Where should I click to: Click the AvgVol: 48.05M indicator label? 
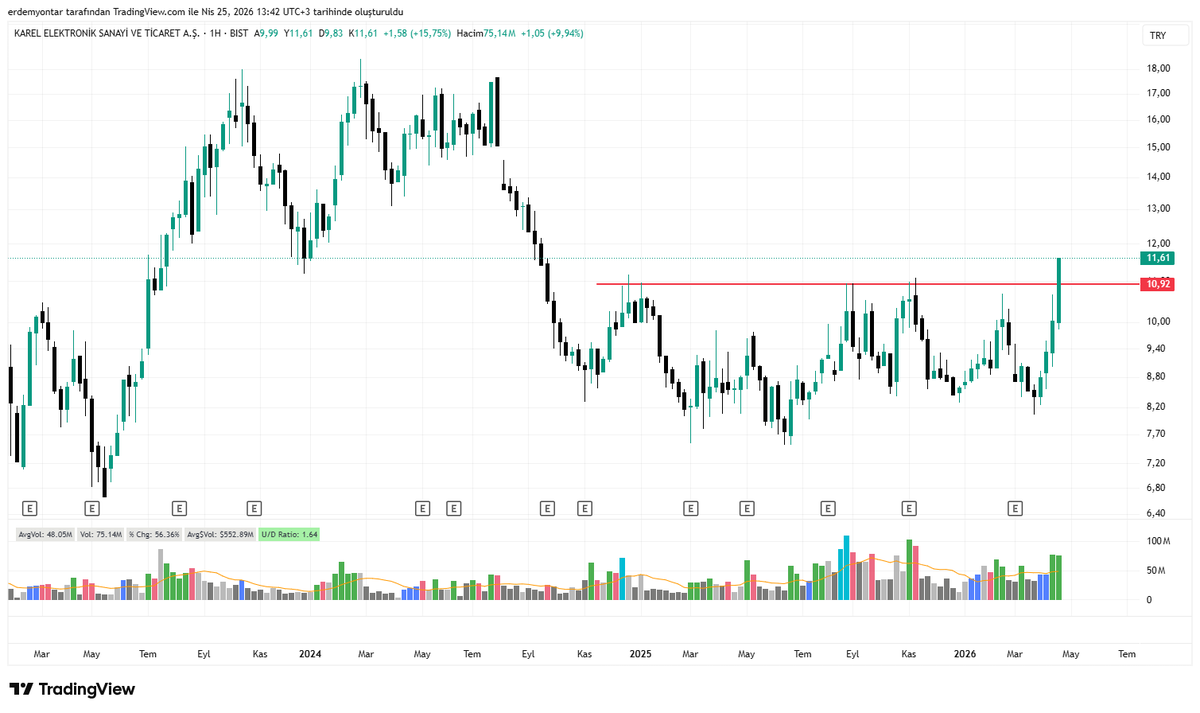pos(45,534)
